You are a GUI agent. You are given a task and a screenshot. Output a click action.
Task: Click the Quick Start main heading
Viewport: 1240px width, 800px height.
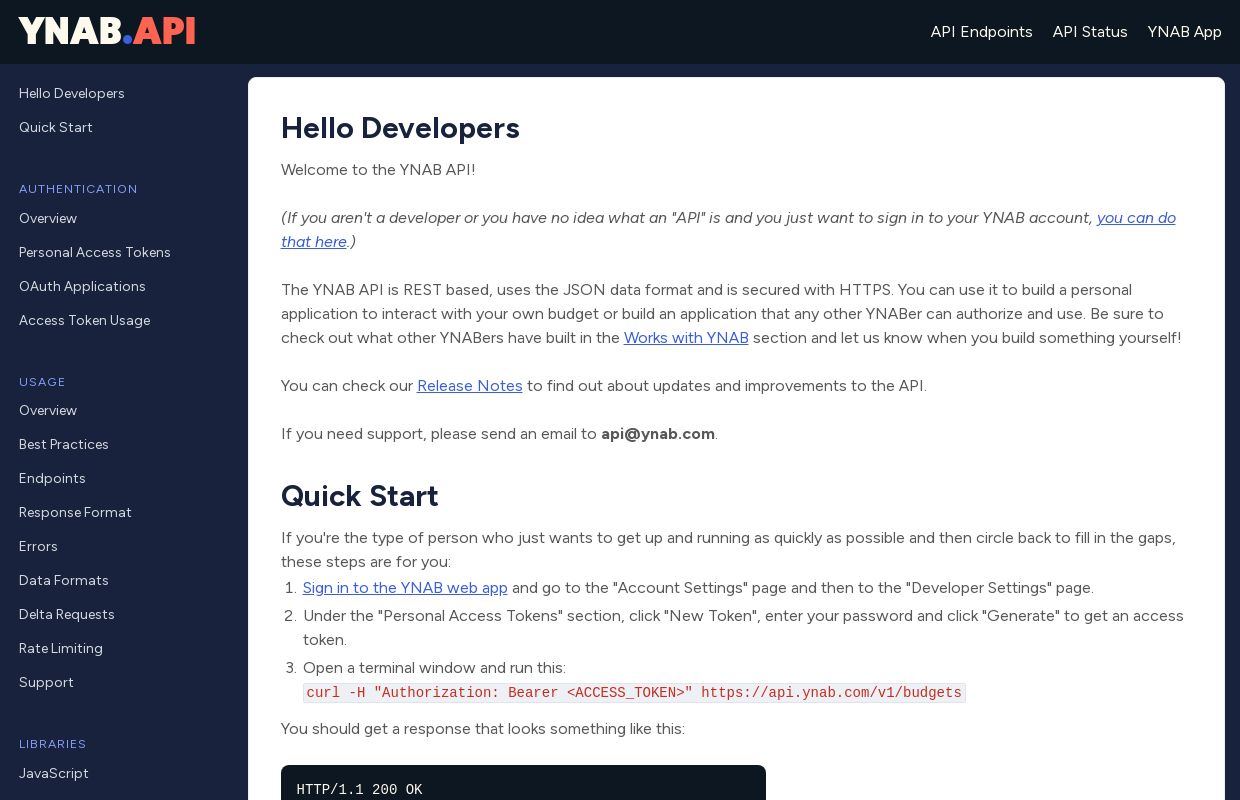coord(360,496)
